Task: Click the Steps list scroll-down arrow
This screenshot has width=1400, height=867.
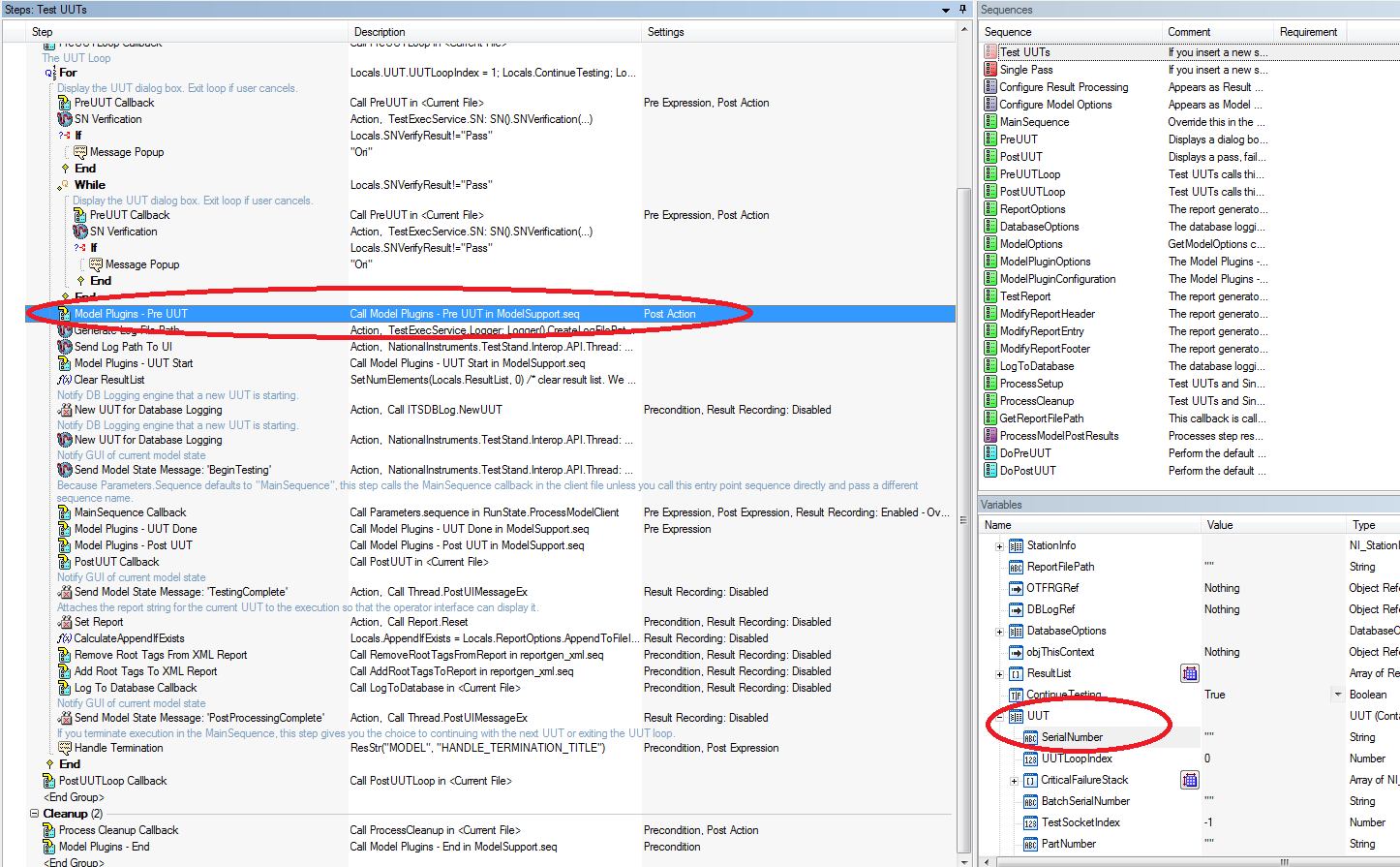Action: pyautogui.click(x=963, y=860)
